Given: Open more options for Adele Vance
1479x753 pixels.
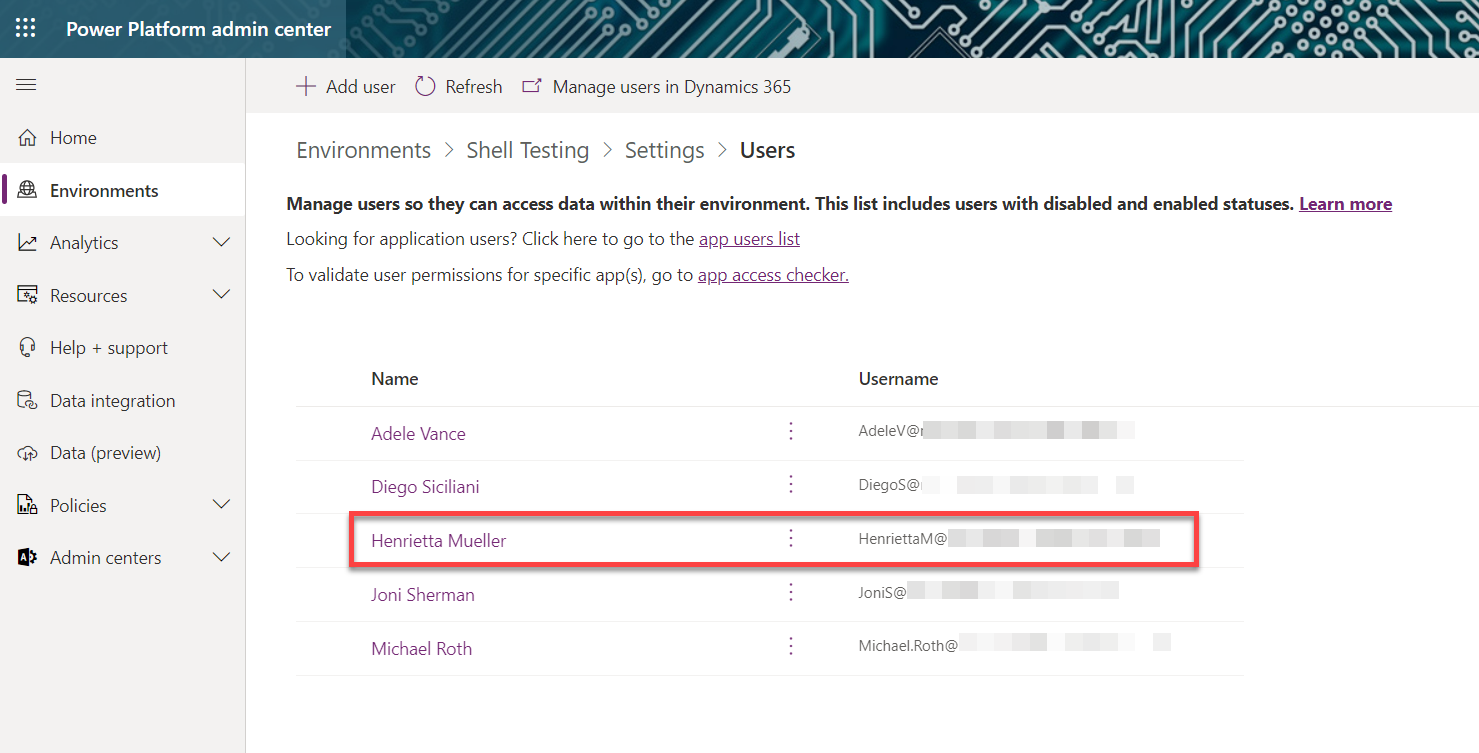Looking at the screenshot, I should click(791, 431).
